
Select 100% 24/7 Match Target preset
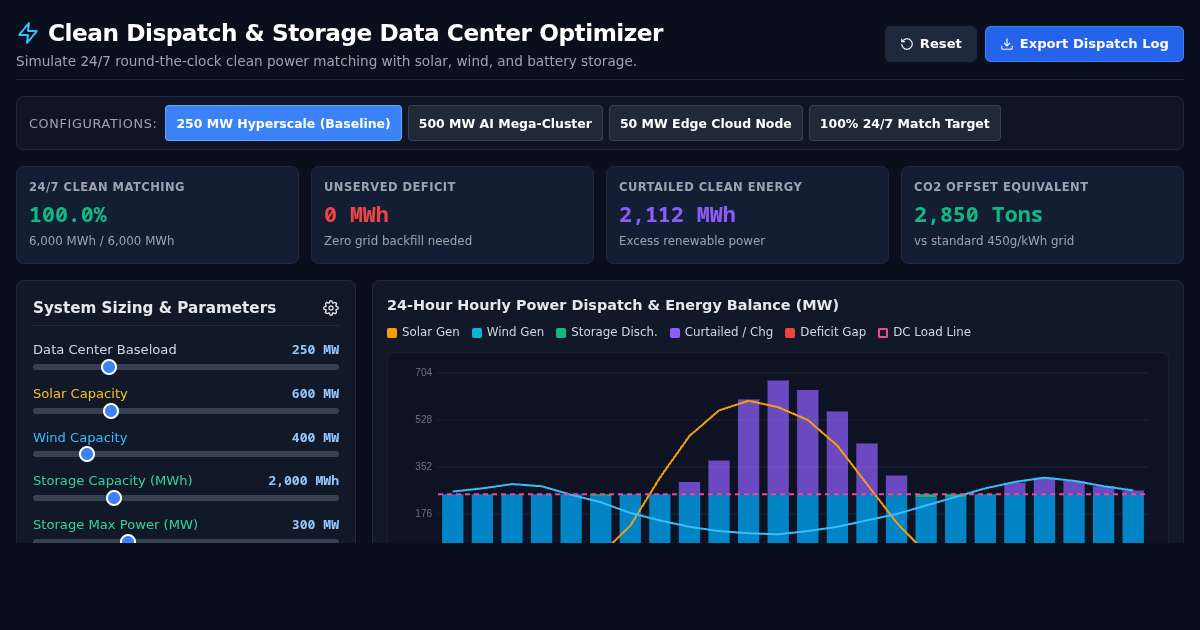(x=904, y=123)
